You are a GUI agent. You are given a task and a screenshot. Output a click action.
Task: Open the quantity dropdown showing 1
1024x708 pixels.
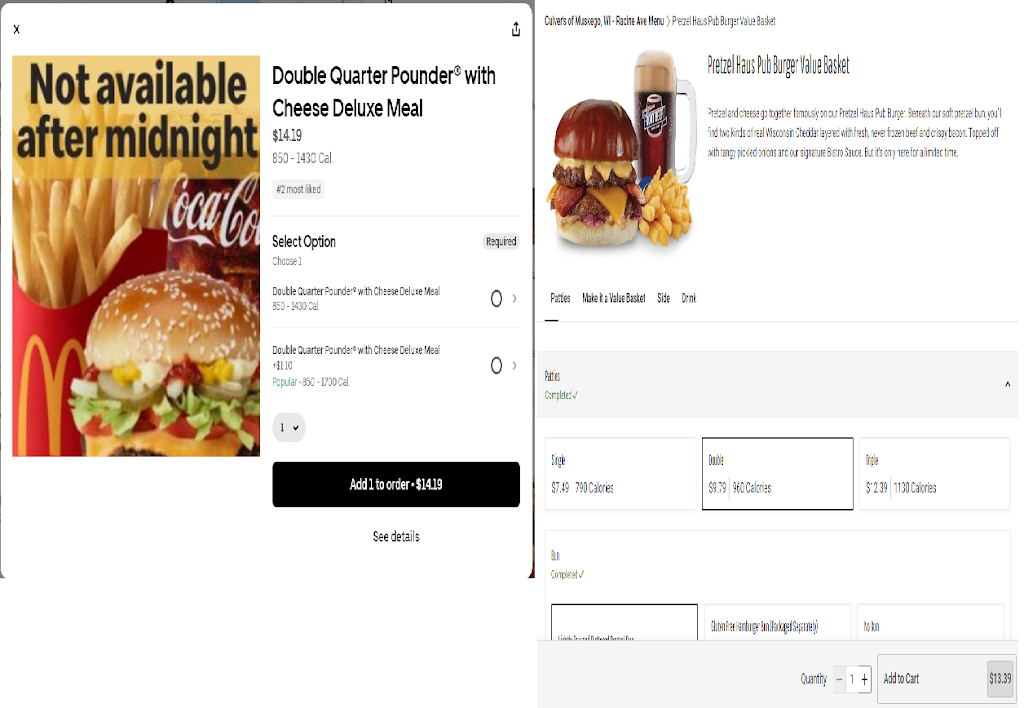click(289, 427)
